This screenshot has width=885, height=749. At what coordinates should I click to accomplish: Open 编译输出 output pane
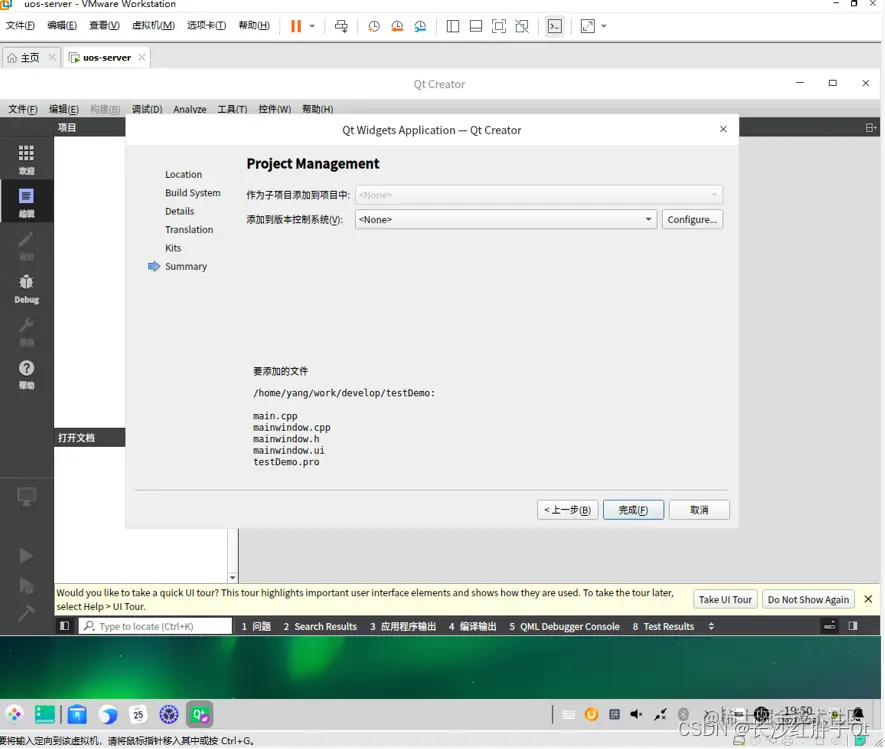point(472,626)
